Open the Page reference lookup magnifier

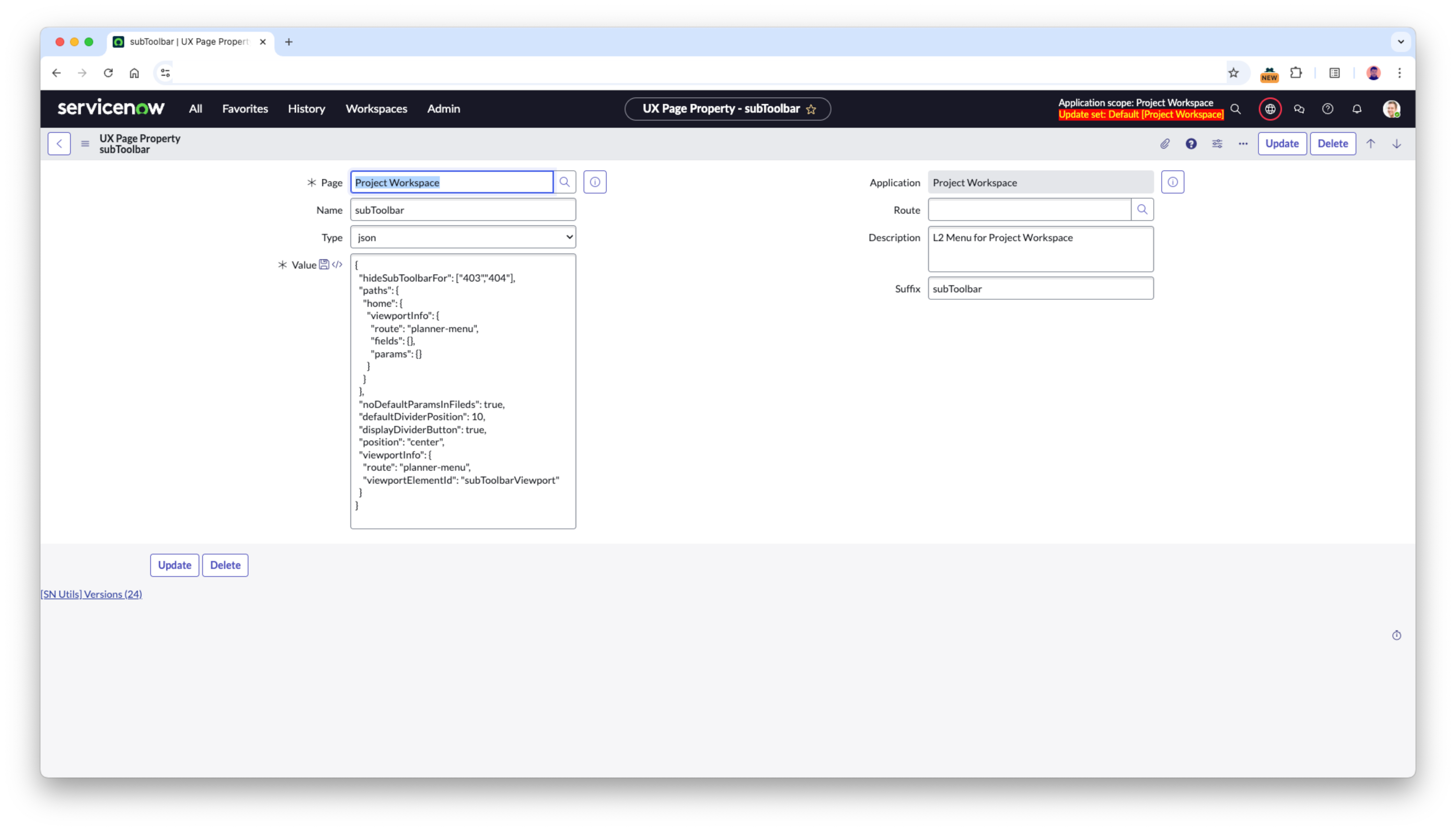(564, 182)
